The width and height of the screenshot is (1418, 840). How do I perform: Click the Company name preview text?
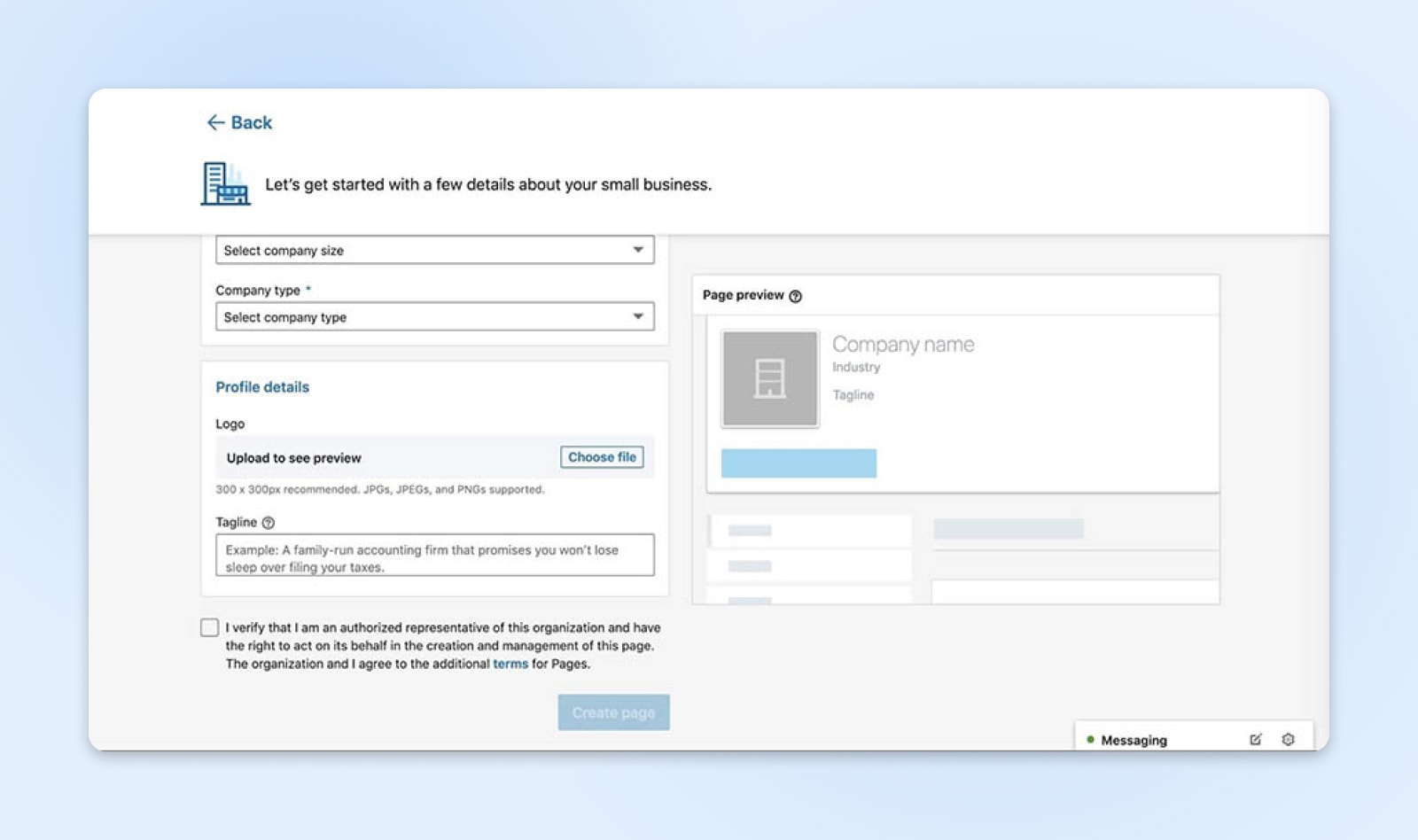902,344
